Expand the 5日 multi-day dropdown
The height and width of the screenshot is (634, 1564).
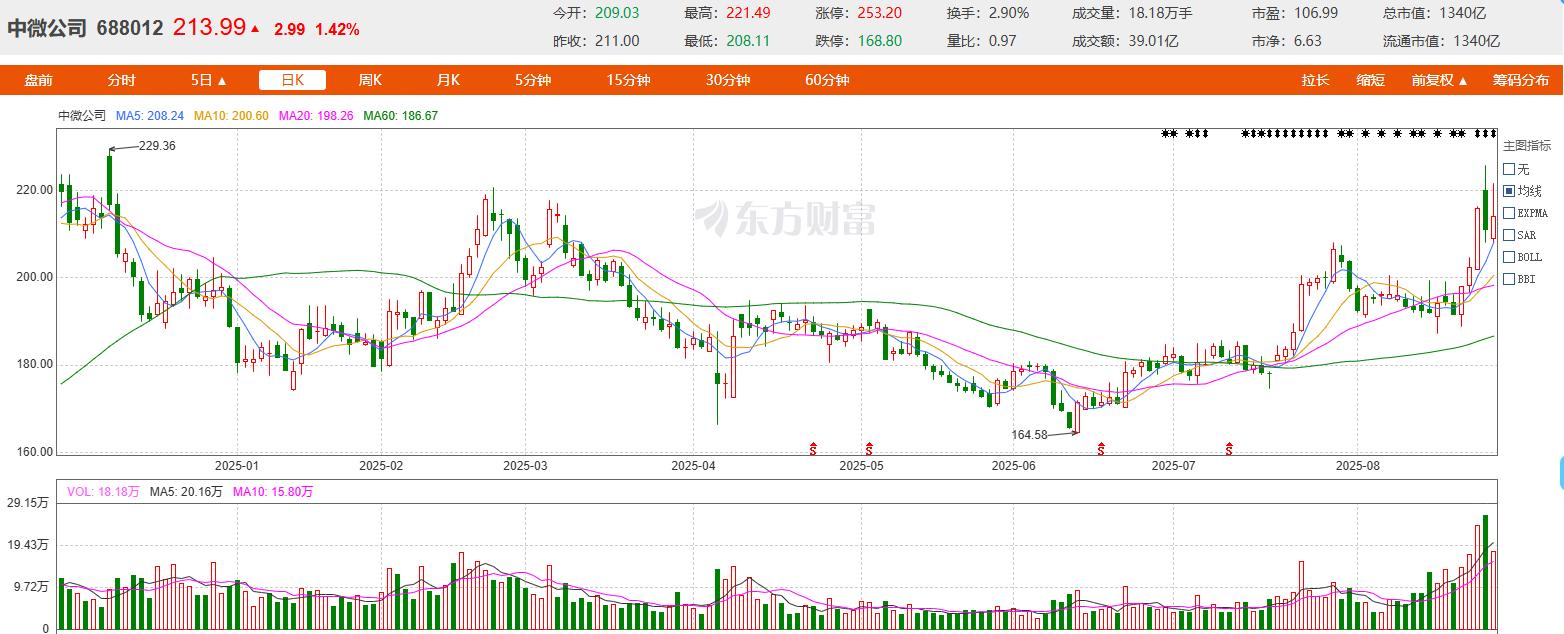209,80
